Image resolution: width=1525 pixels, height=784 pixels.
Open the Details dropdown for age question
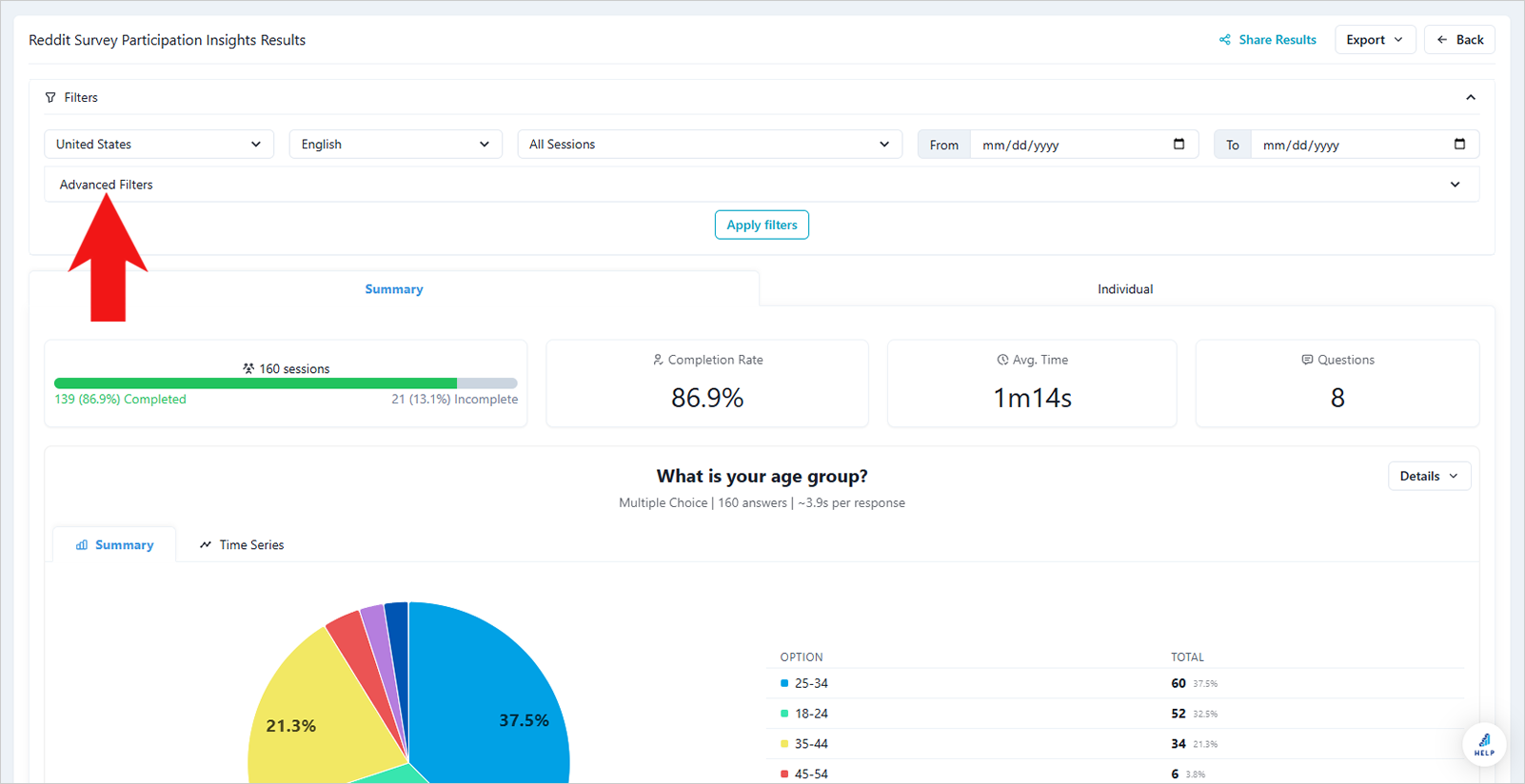click(x=1429, y=476)
